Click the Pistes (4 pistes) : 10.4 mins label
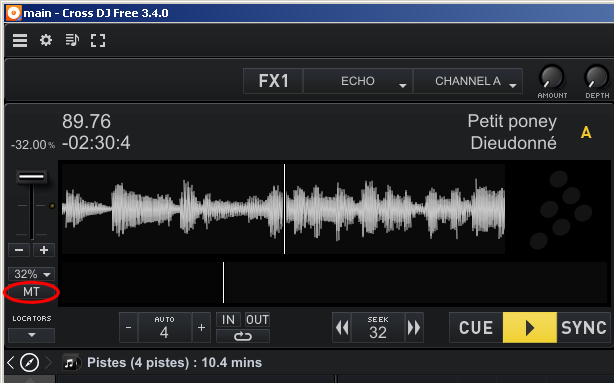Viewport: 614px width, 383px height. 174,363
